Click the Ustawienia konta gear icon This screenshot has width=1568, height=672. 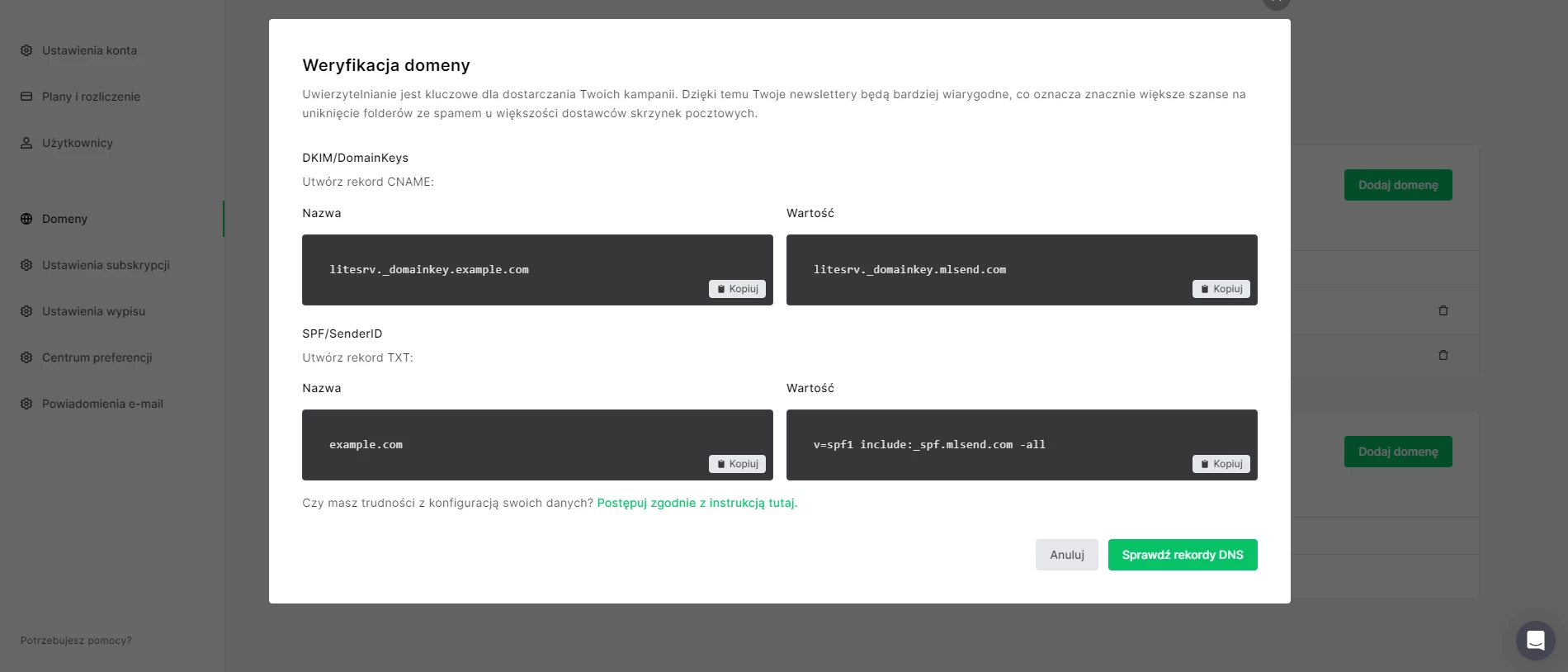[26, 50]
